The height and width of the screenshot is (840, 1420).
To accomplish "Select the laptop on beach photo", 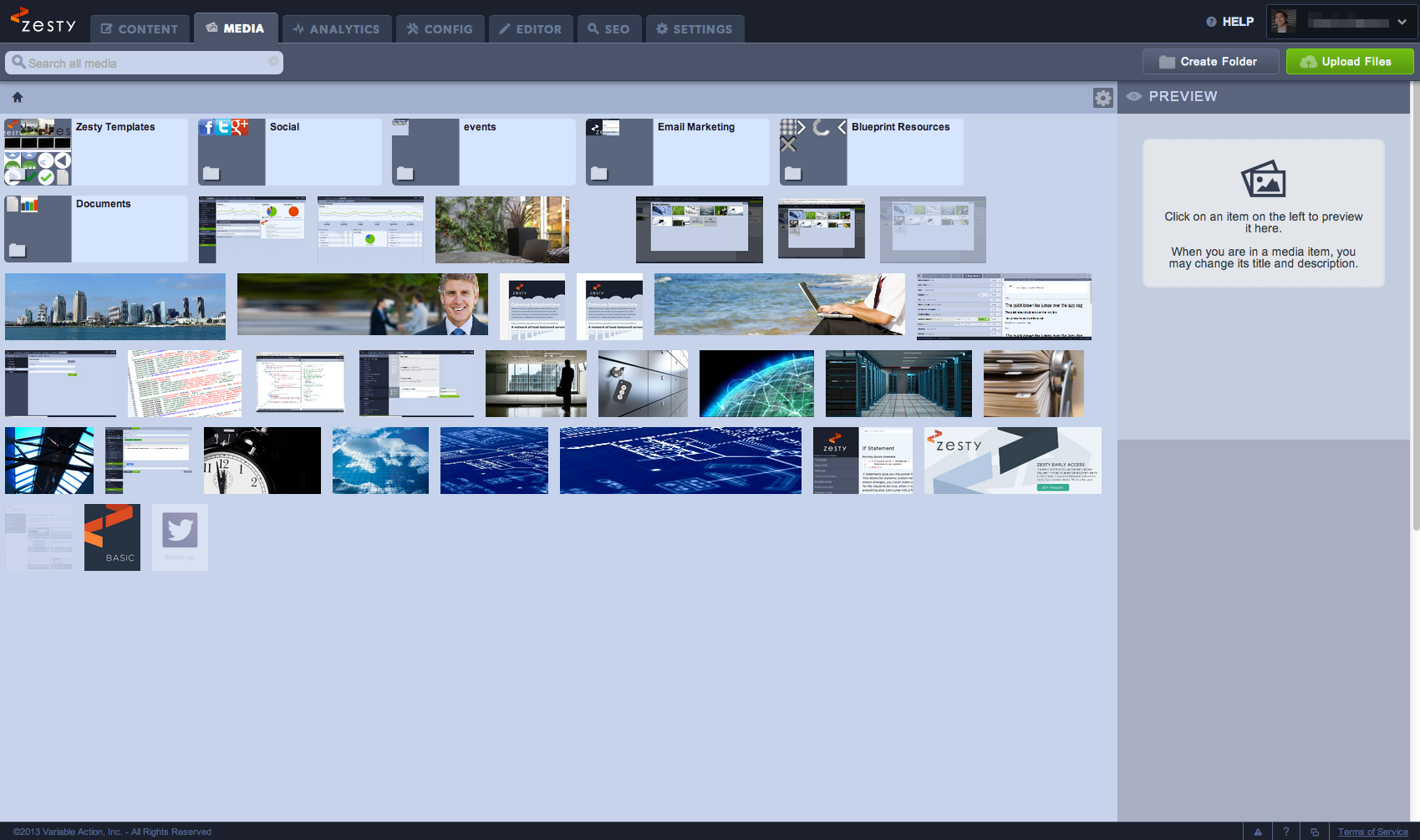I will (780, 304).
